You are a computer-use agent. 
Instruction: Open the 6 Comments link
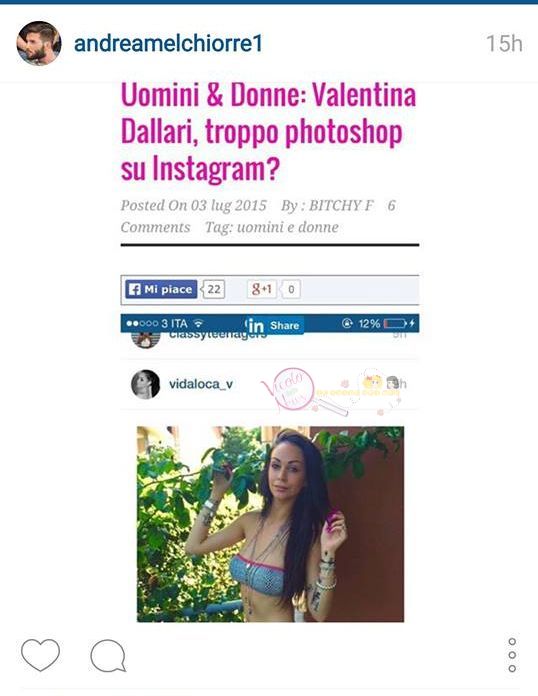tap(257, 216)
